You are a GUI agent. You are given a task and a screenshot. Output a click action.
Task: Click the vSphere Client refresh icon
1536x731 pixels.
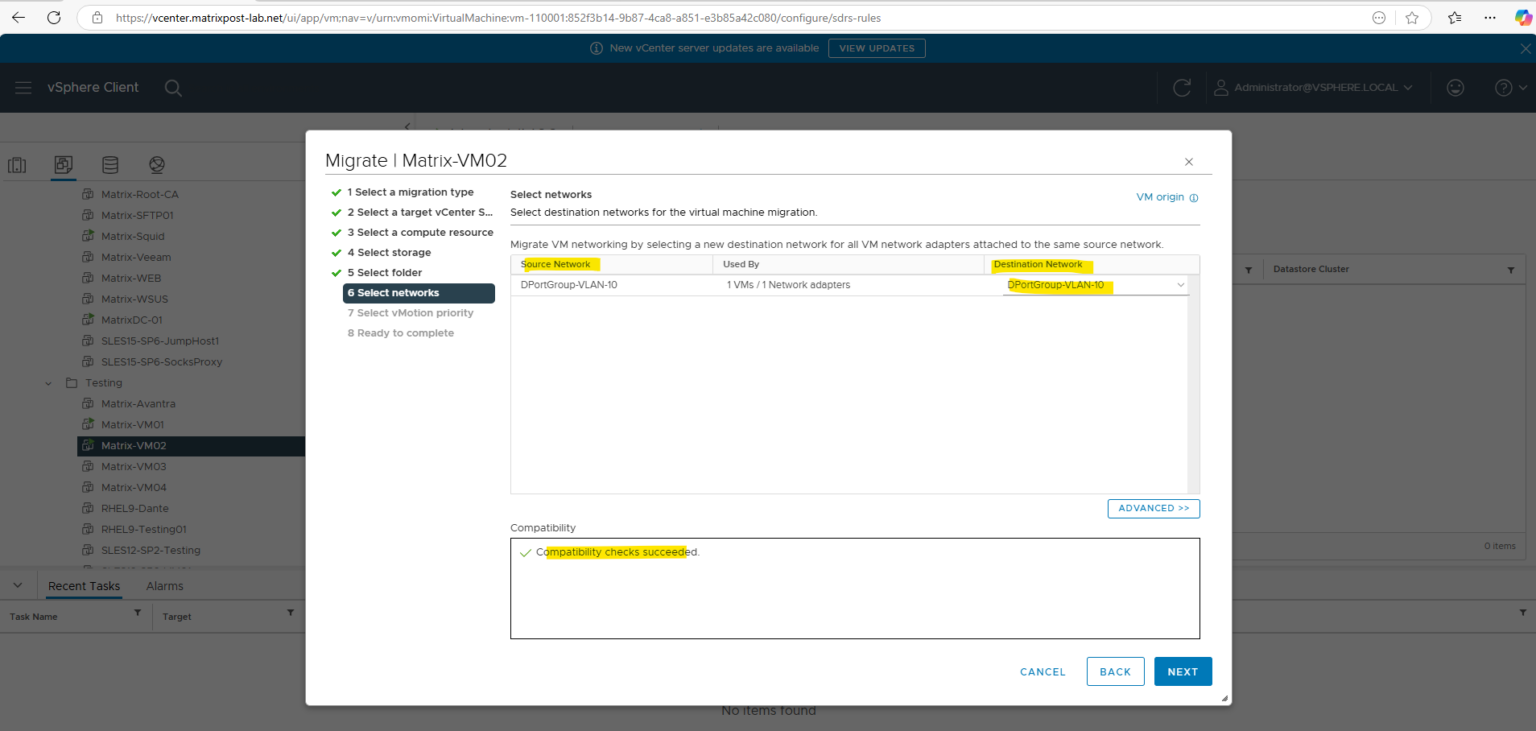point(1182,87)
